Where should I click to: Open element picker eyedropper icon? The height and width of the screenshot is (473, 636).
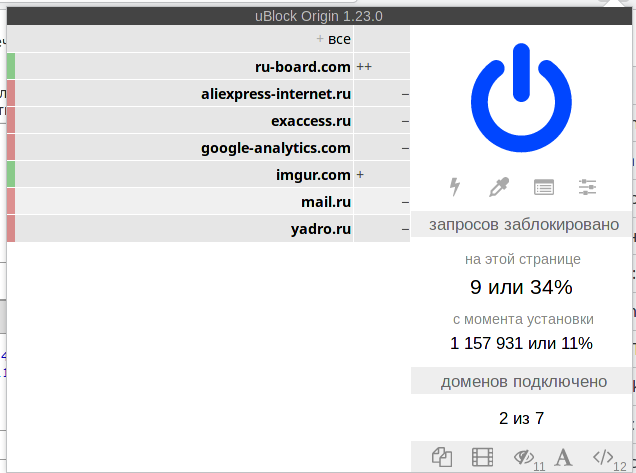499,187
